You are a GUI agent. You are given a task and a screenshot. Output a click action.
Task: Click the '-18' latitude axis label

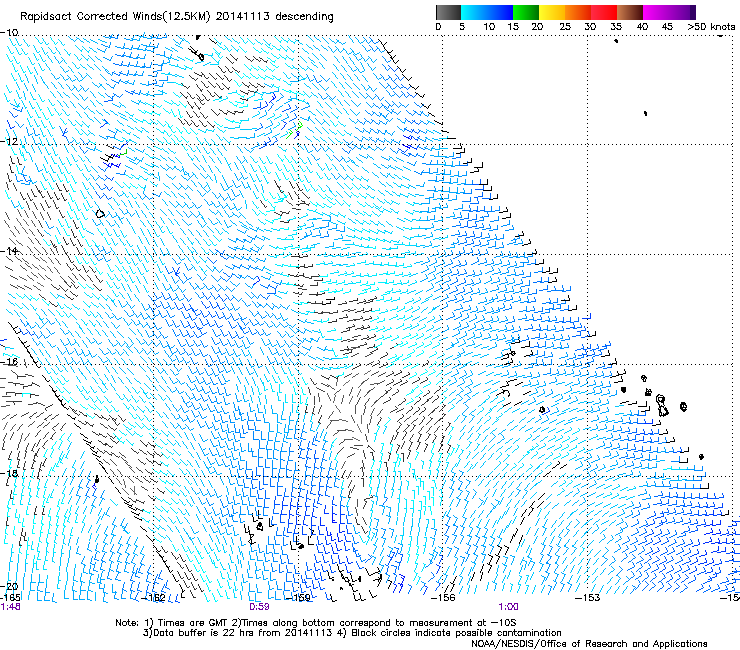tap(9, 473)
